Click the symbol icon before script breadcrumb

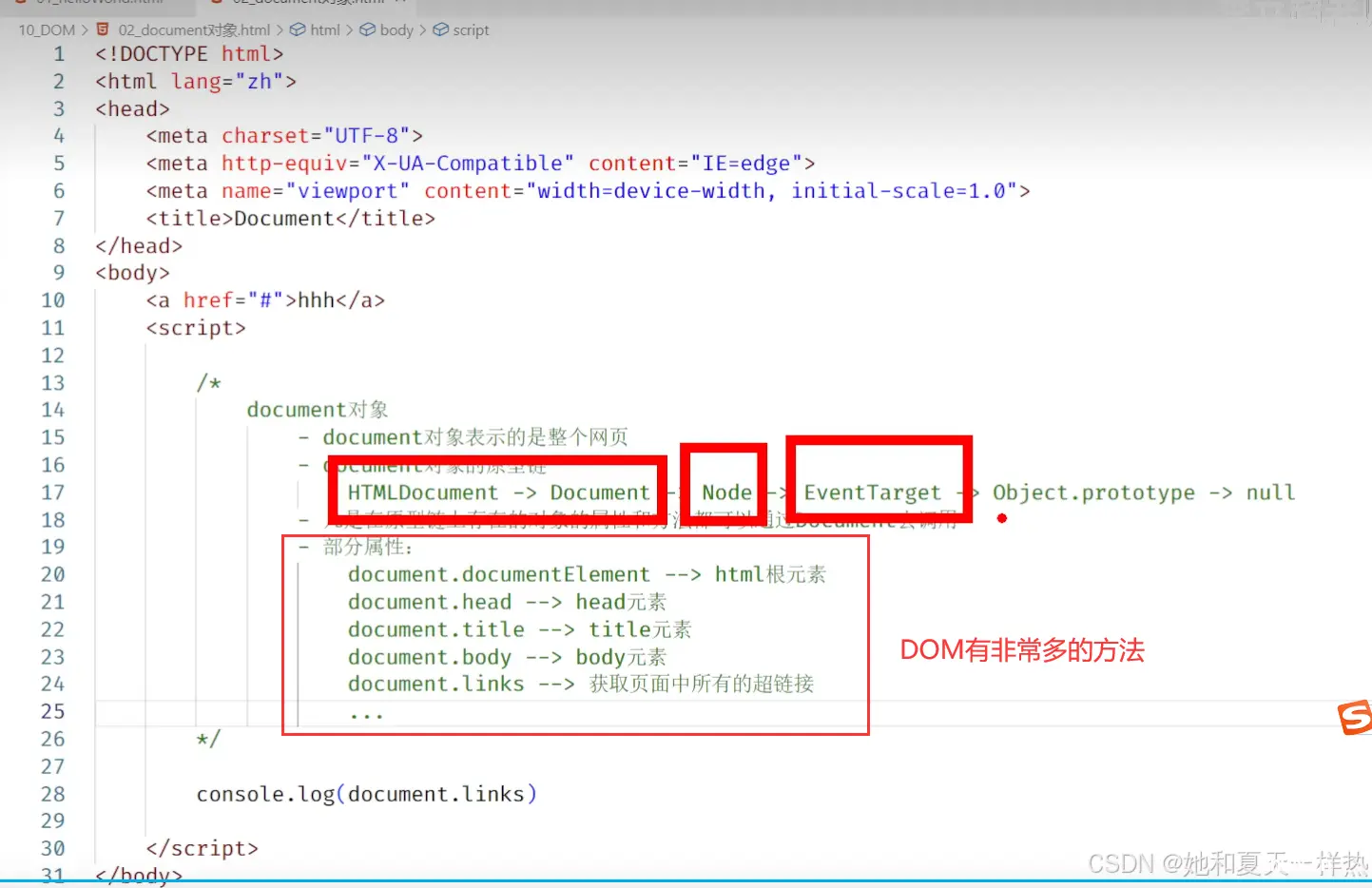tap(440, 29)
